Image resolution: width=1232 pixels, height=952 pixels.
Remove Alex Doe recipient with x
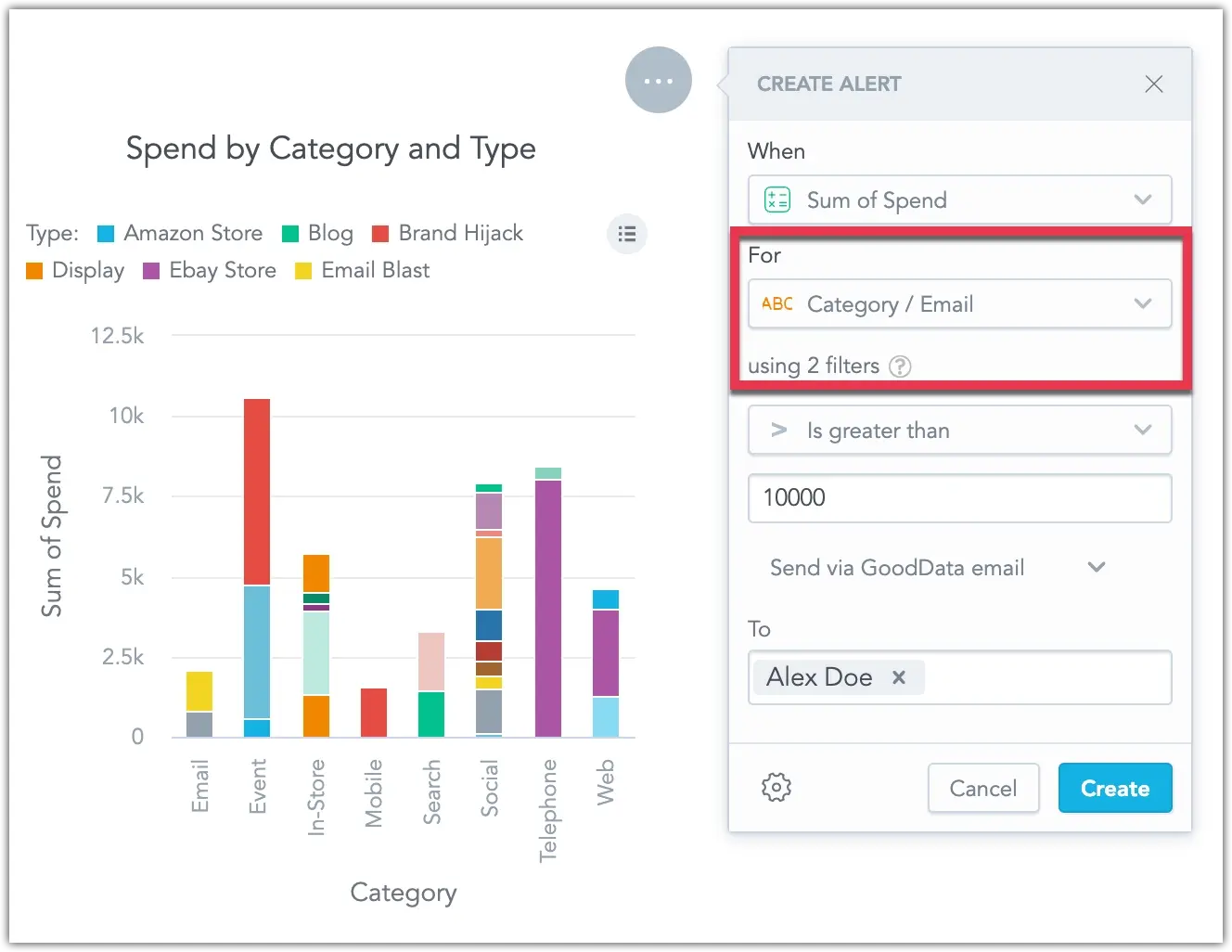pos(898,677)
